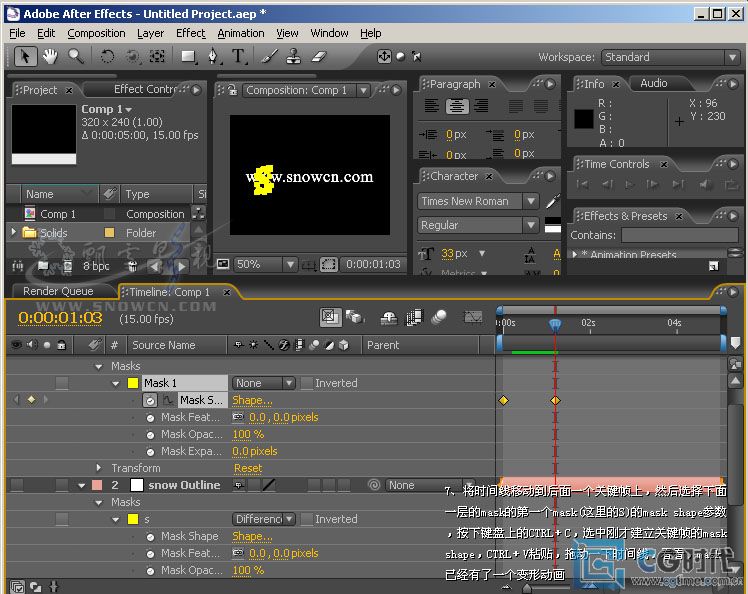Align paragraph text right
This screenshot has width=748, height=594.
coord(481,105)
